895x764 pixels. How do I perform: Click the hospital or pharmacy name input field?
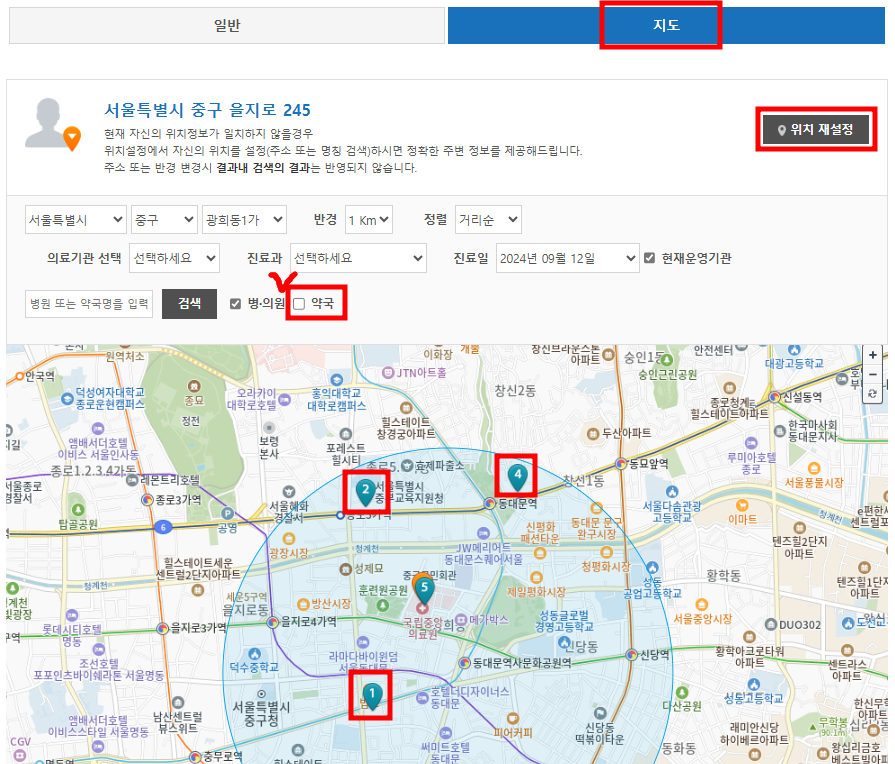point(89,304)
